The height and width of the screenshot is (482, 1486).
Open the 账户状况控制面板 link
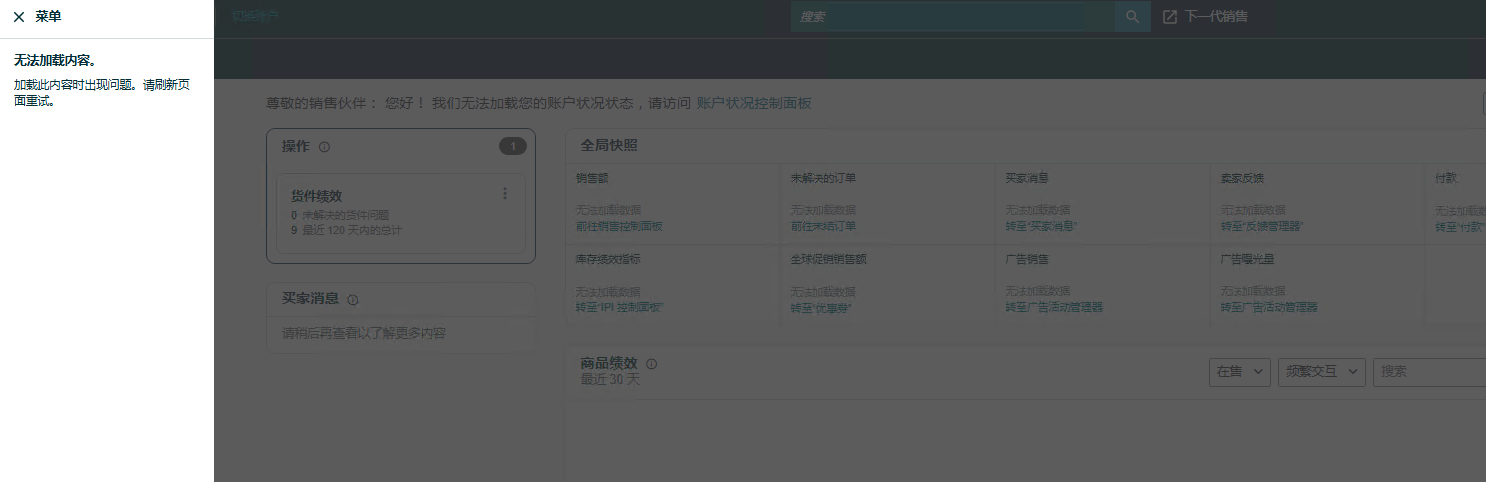click(x=754, y=103)
